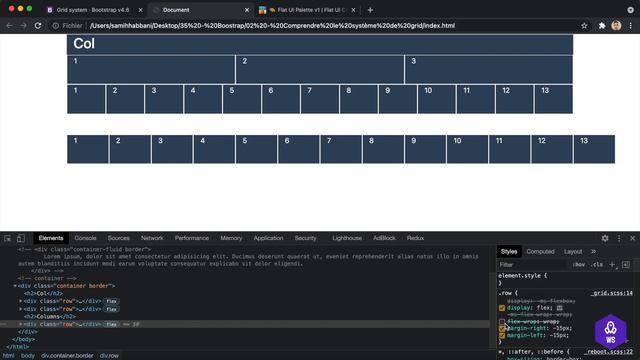
Task: Click the browser address bar URL
Action: (272, 26)
